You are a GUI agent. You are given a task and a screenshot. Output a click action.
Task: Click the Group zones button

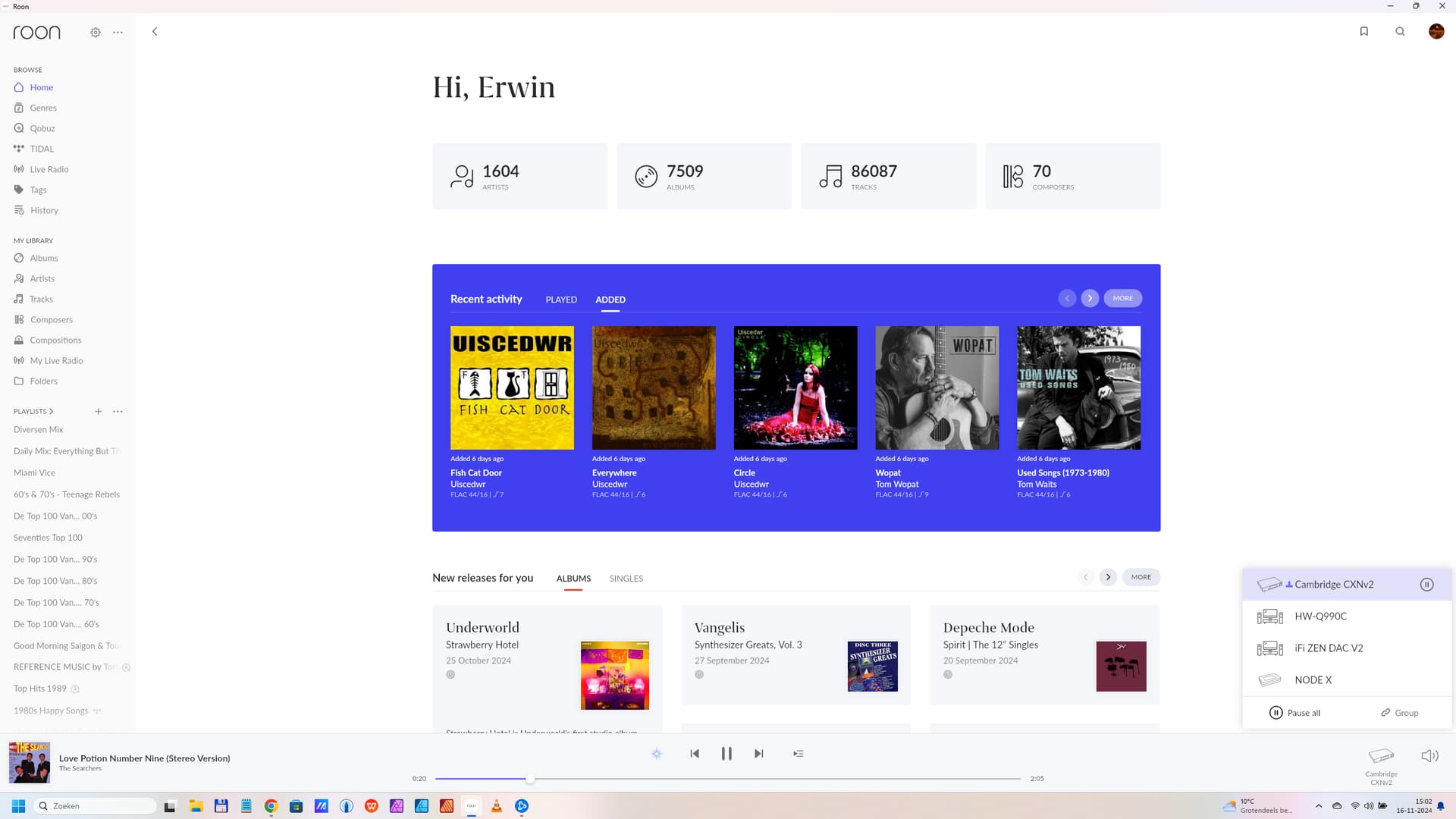click(x=1399, y=713)
